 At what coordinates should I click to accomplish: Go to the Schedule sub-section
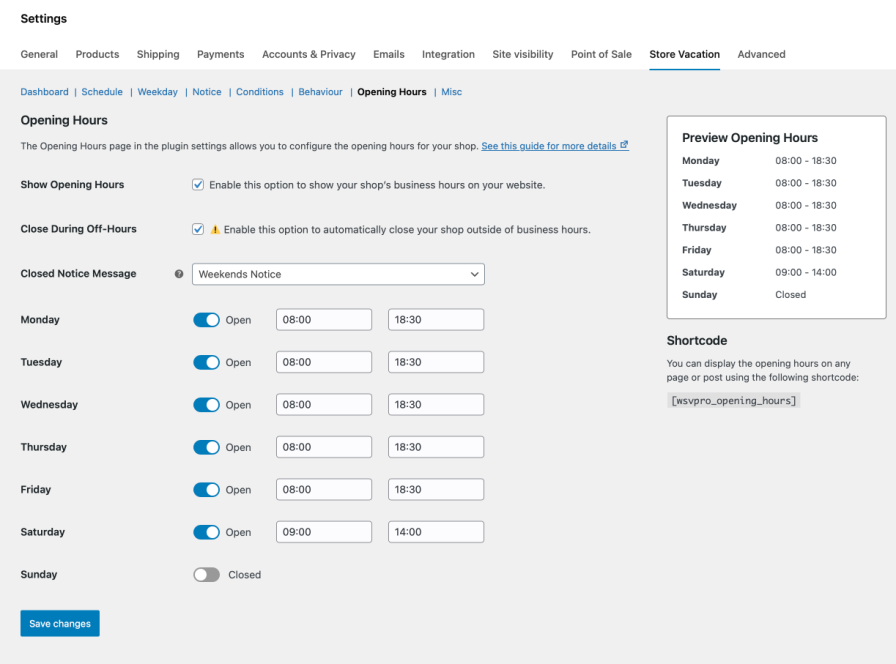tap(102, 92)
